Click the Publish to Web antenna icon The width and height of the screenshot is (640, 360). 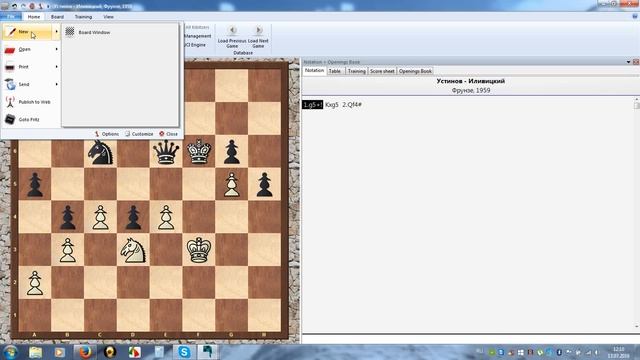coord(10,102)
